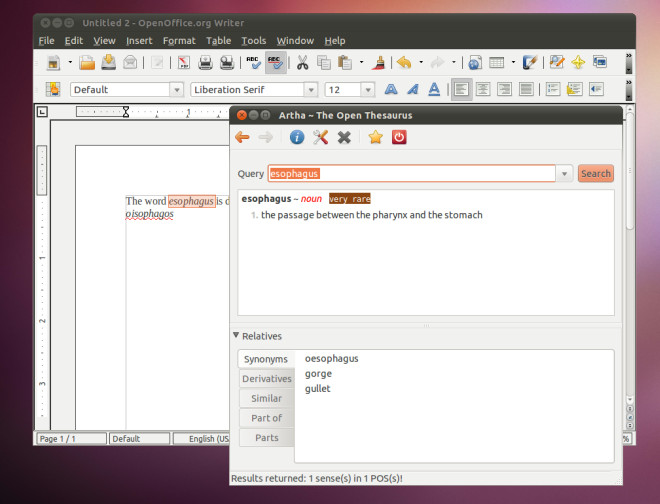660x504 pixels.
Task: Insert a Table using the table icon
Action: point(497,63)
